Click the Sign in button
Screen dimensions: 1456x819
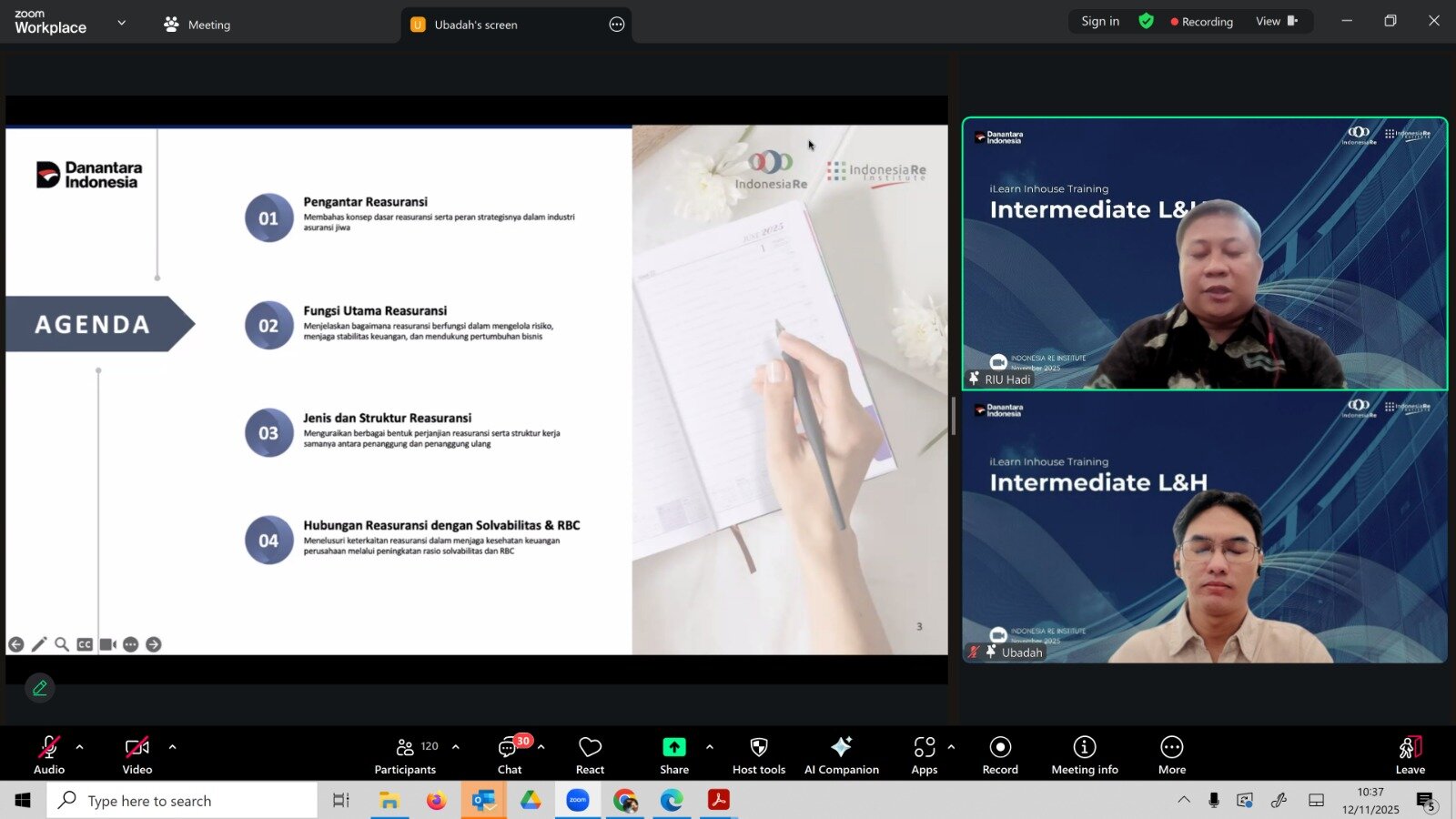pos(1100,21)
